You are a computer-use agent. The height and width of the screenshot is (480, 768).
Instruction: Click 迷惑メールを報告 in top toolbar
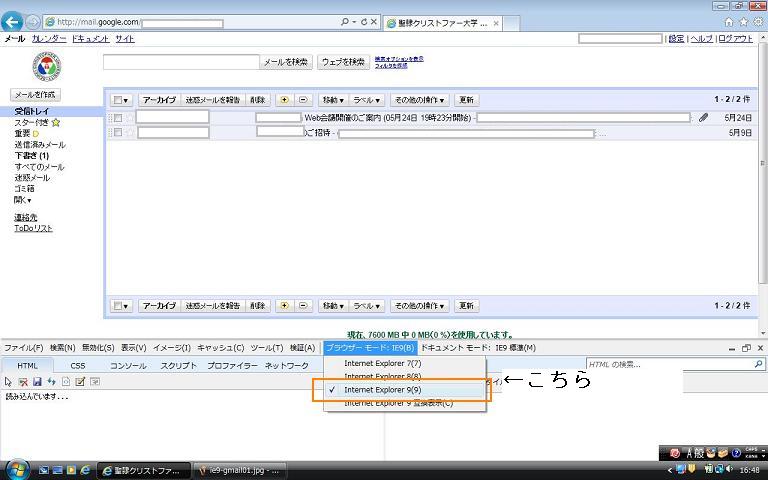[213, 100]
